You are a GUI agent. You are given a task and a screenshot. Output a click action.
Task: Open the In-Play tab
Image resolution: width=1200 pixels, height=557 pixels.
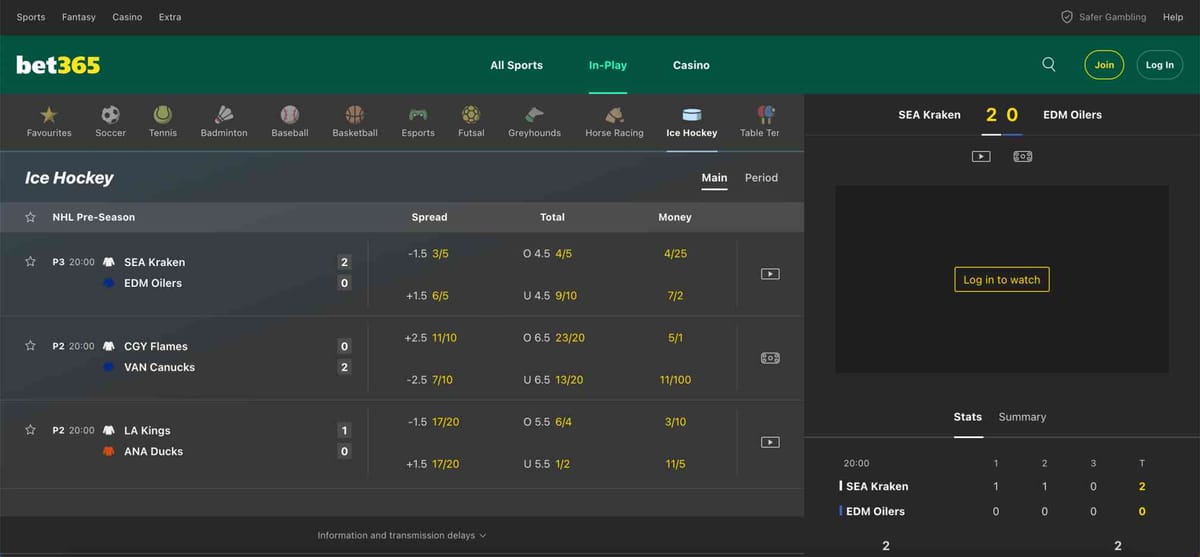tap(608, 65)
